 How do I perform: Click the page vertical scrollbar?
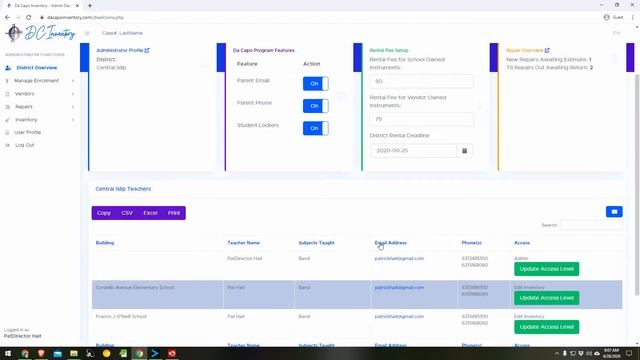coord(637,184)
